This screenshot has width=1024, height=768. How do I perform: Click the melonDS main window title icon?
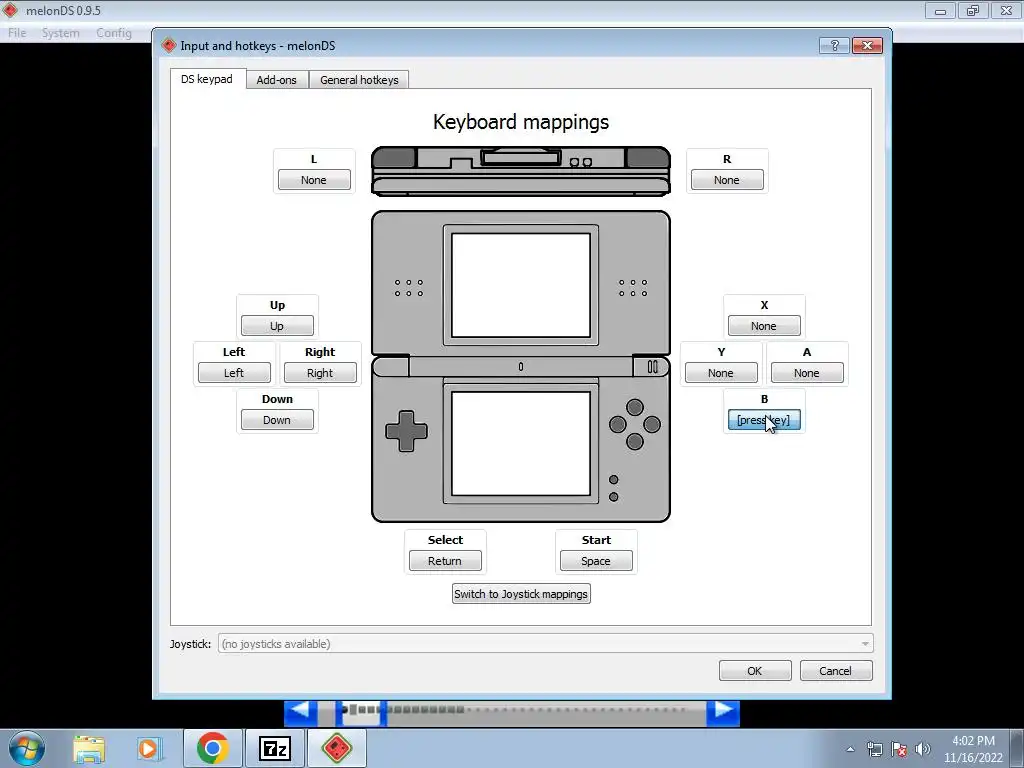10,10
